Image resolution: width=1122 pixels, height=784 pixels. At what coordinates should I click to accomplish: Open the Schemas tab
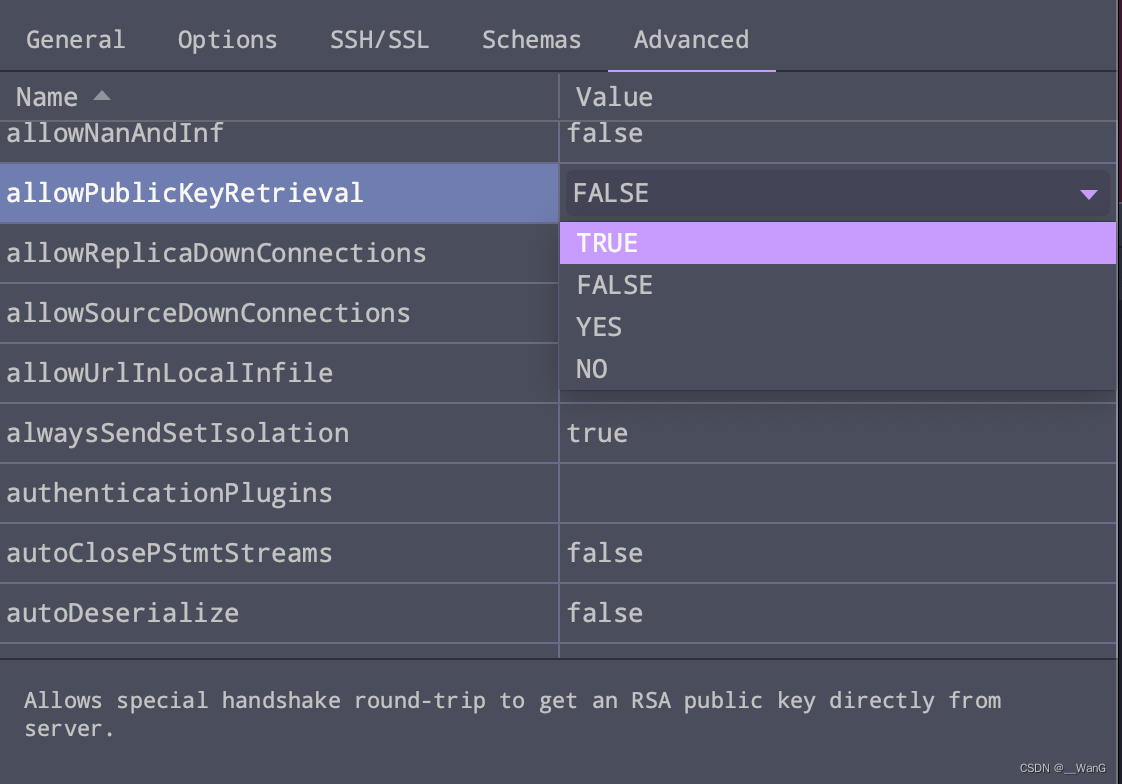point(531,39)
